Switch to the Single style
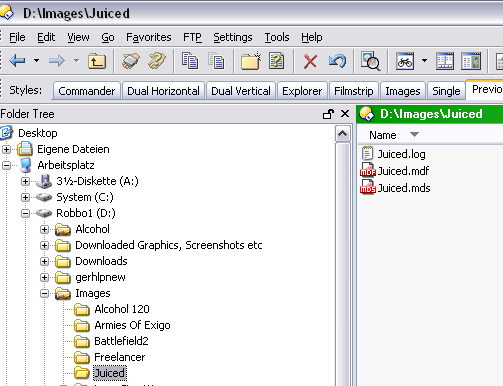The image size is (503, 386). (x=446, y=91)
